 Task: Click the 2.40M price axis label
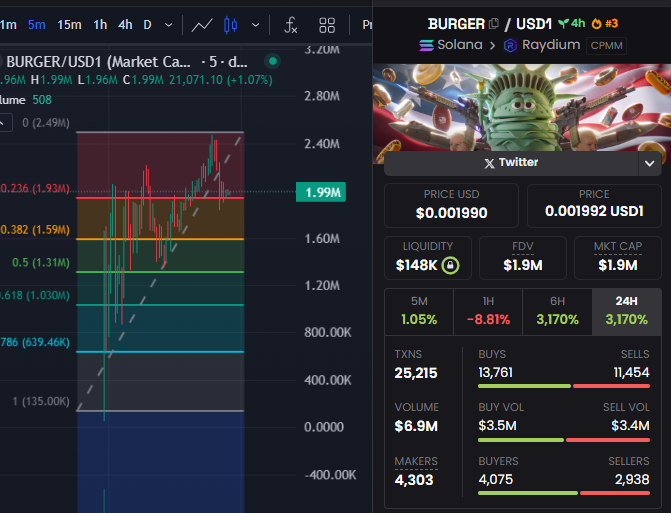[x=322, y=144]
